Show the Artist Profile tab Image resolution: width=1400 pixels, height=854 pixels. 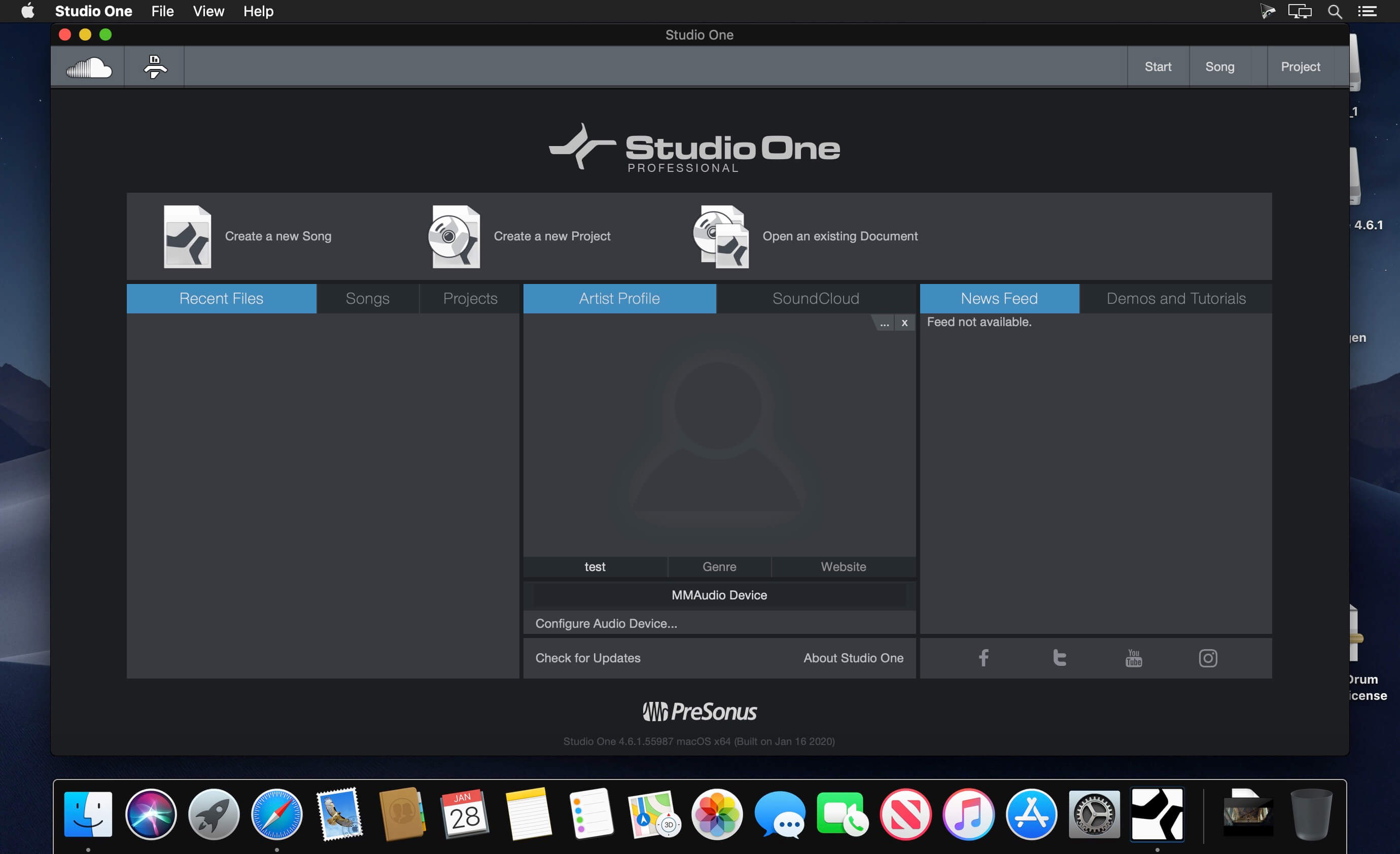(x=619, y=299)
